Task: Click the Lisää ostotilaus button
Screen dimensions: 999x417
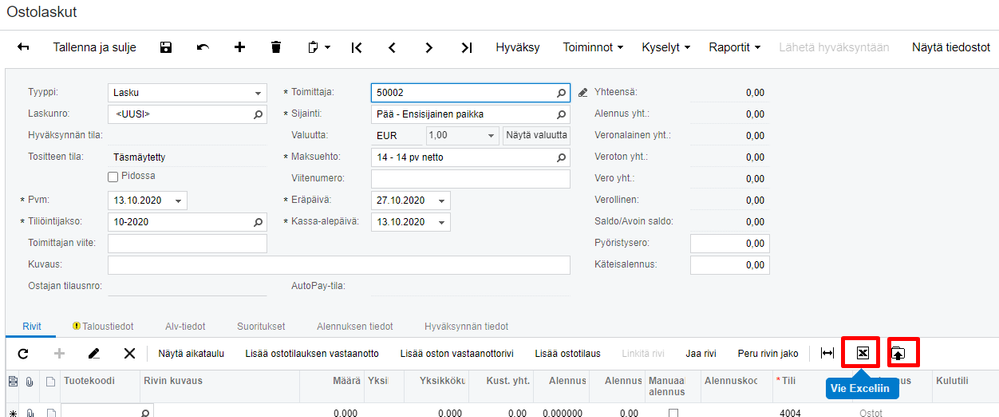Action: coord(568,353)
